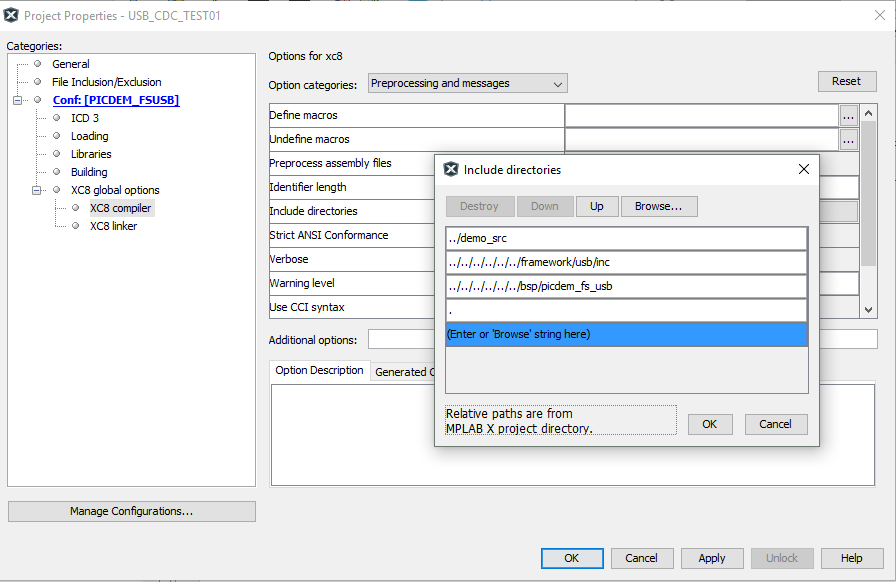896x582 pixels.
Task: Click the Undefine macros option label
Action: coord(309,139)
